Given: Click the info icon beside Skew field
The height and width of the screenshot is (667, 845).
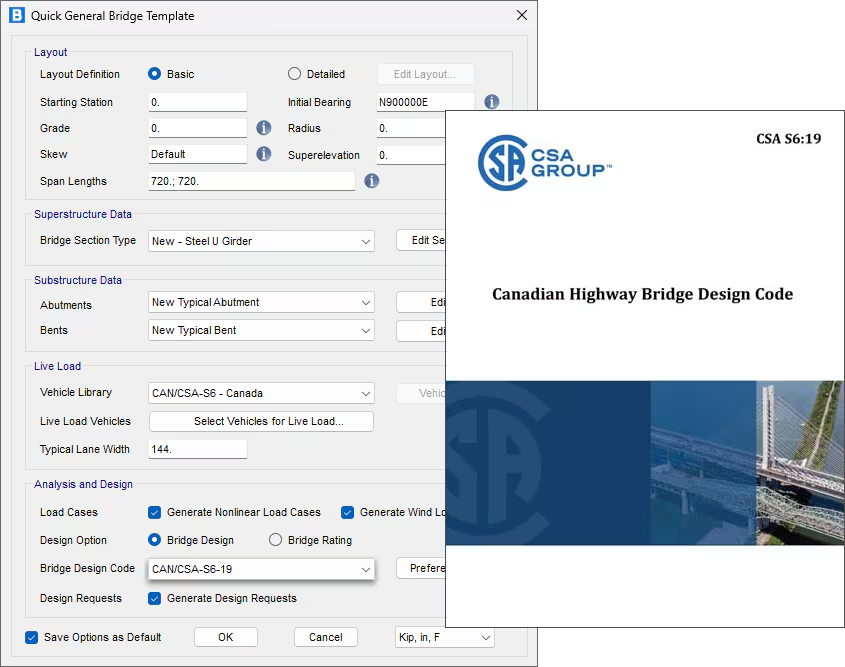Looking at the screenshot, I should [x=263, y=154].
